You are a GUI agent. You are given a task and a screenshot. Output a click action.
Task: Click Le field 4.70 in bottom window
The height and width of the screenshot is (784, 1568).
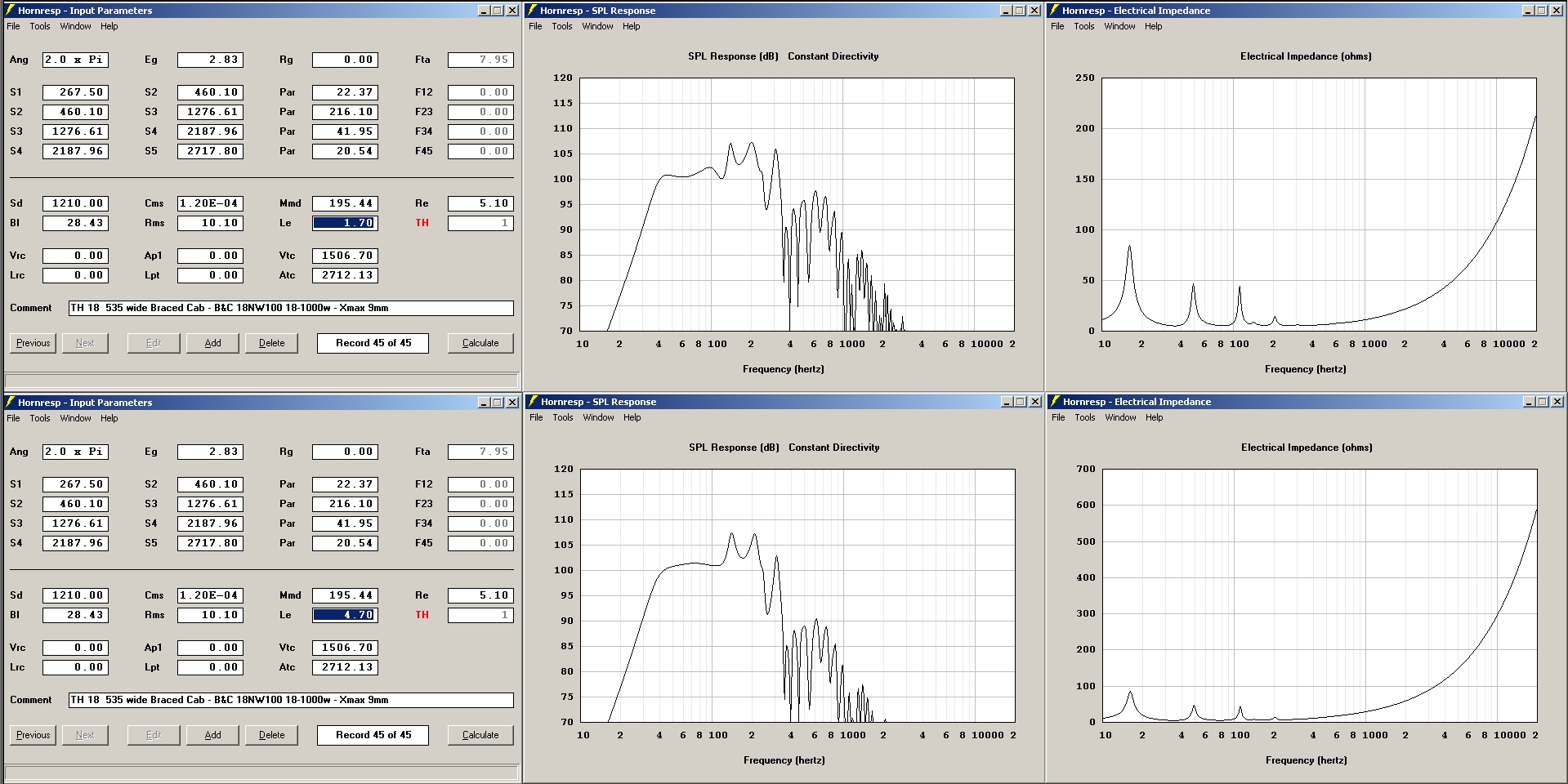(x=345, y=615)
